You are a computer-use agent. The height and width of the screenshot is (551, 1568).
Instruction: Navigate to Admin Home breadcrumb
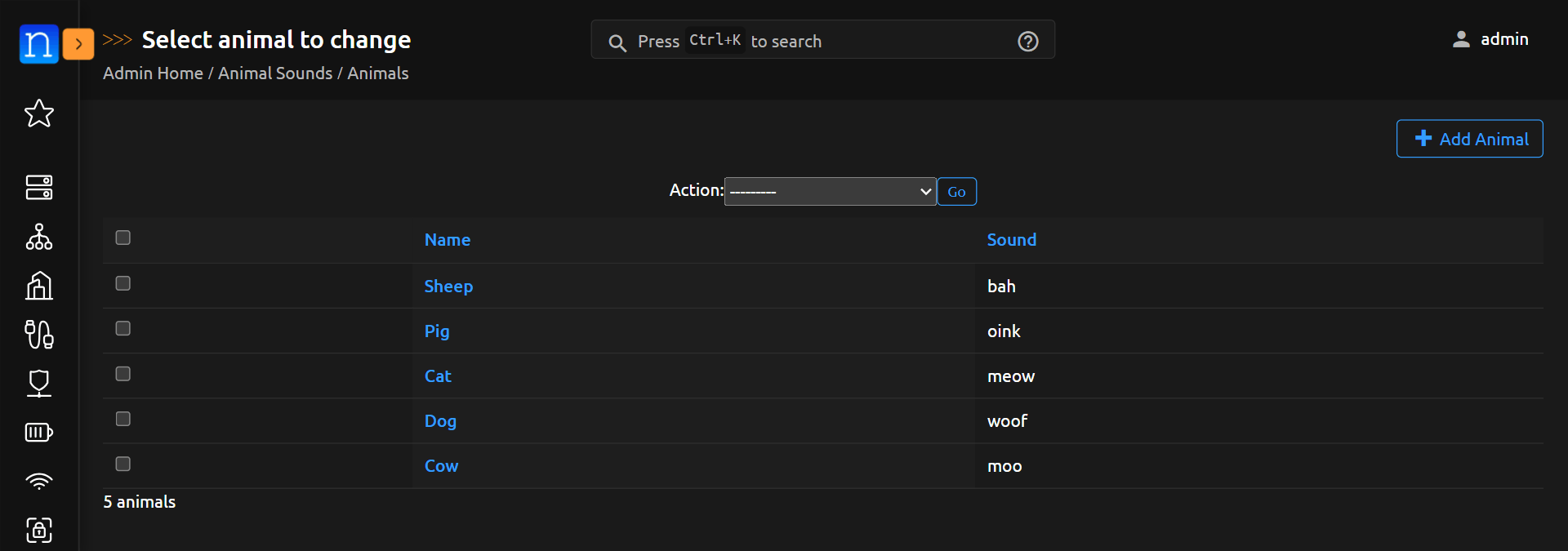point(153,73)
